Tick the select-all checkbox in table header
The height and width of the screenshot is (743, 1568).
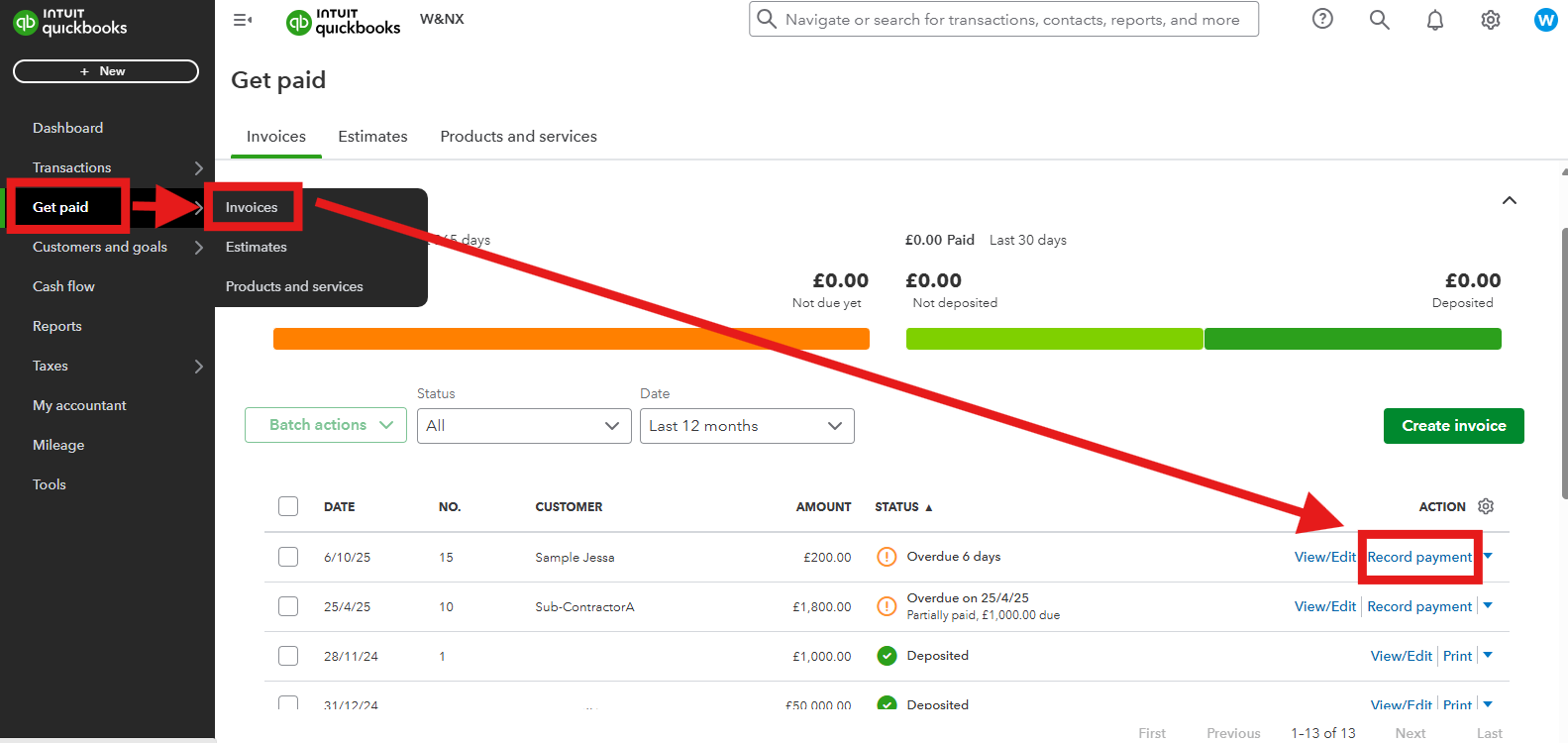click(x=288, y=506)
